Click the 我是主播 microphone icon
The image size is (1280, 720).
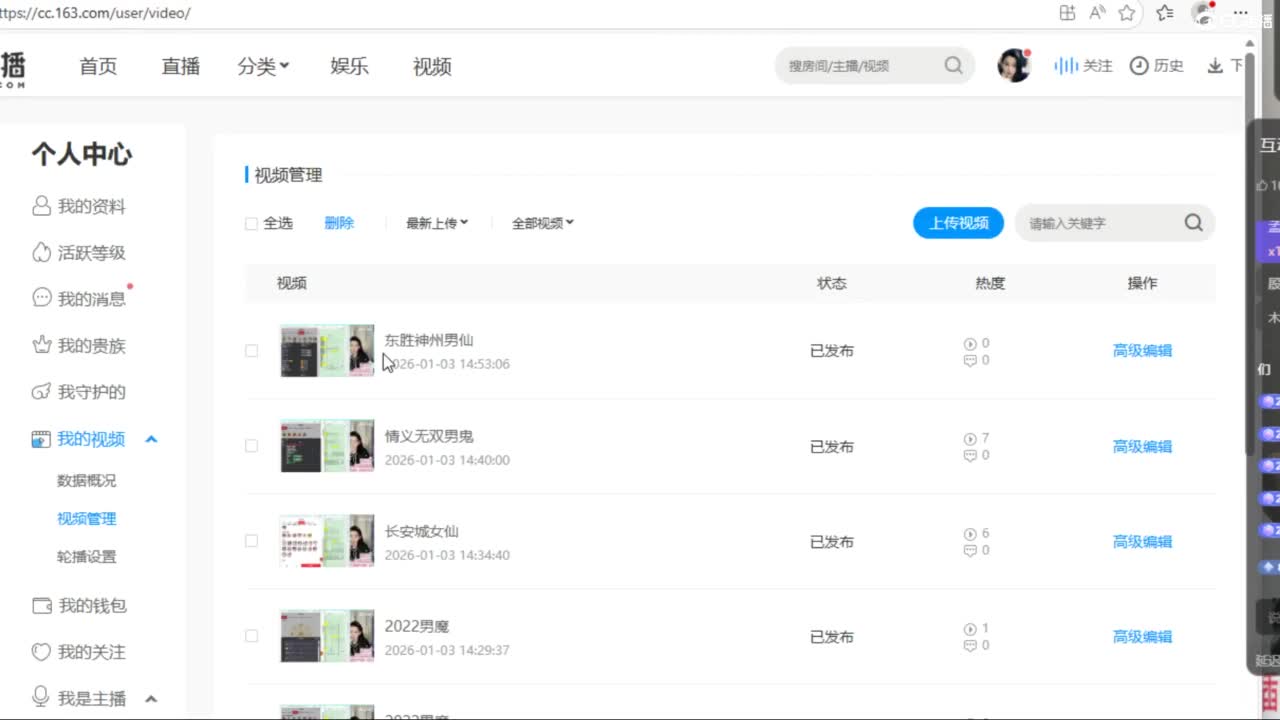41,697
